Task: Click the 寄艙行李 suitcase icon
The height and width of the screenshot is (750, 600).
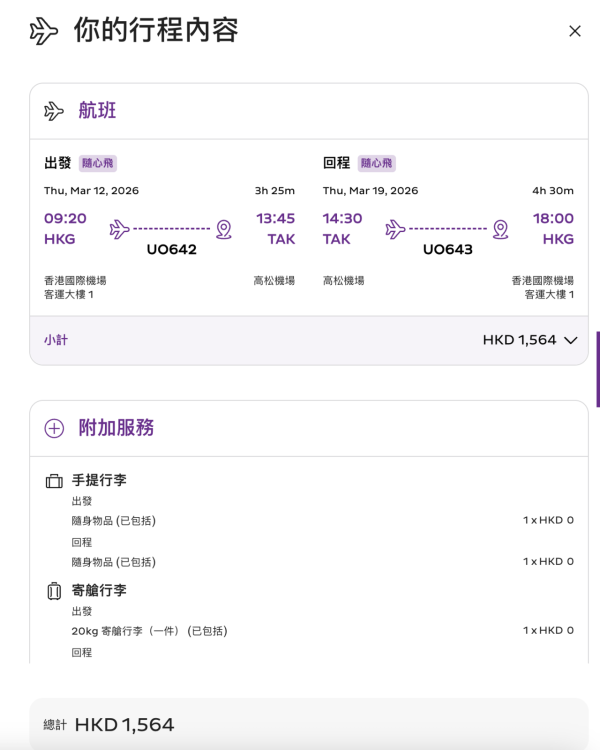Action: (54, 591)
